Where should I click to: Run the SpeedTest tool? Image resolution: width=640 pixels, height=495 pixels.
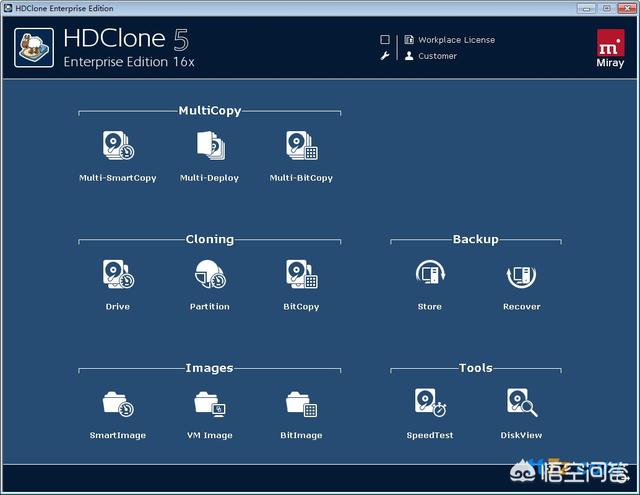tap(430, 402)
